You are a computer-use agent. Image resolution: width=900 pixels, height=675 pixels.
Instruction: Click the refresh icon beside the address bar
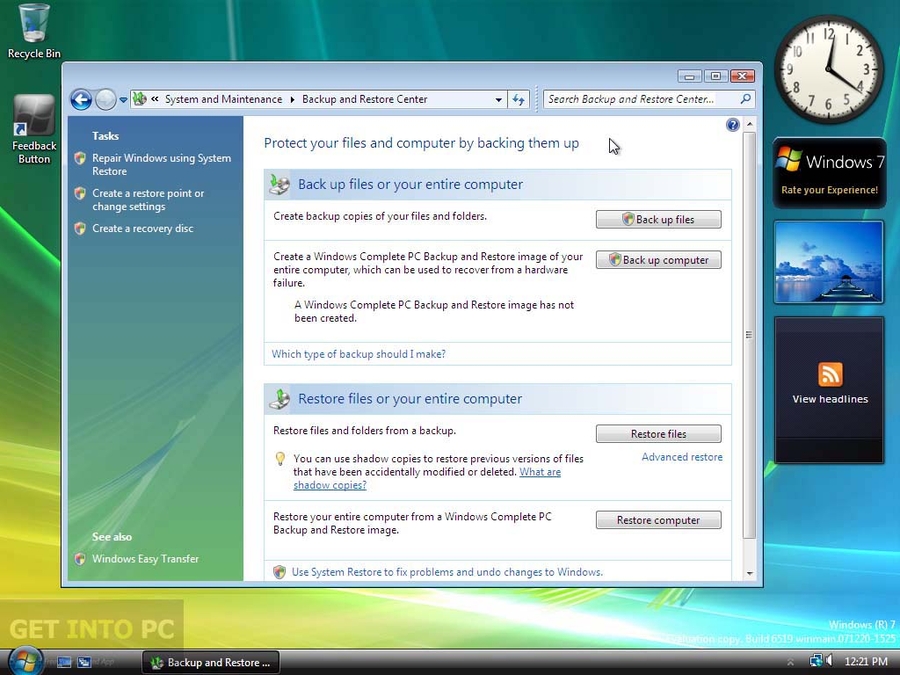click(x=518, y=100)
